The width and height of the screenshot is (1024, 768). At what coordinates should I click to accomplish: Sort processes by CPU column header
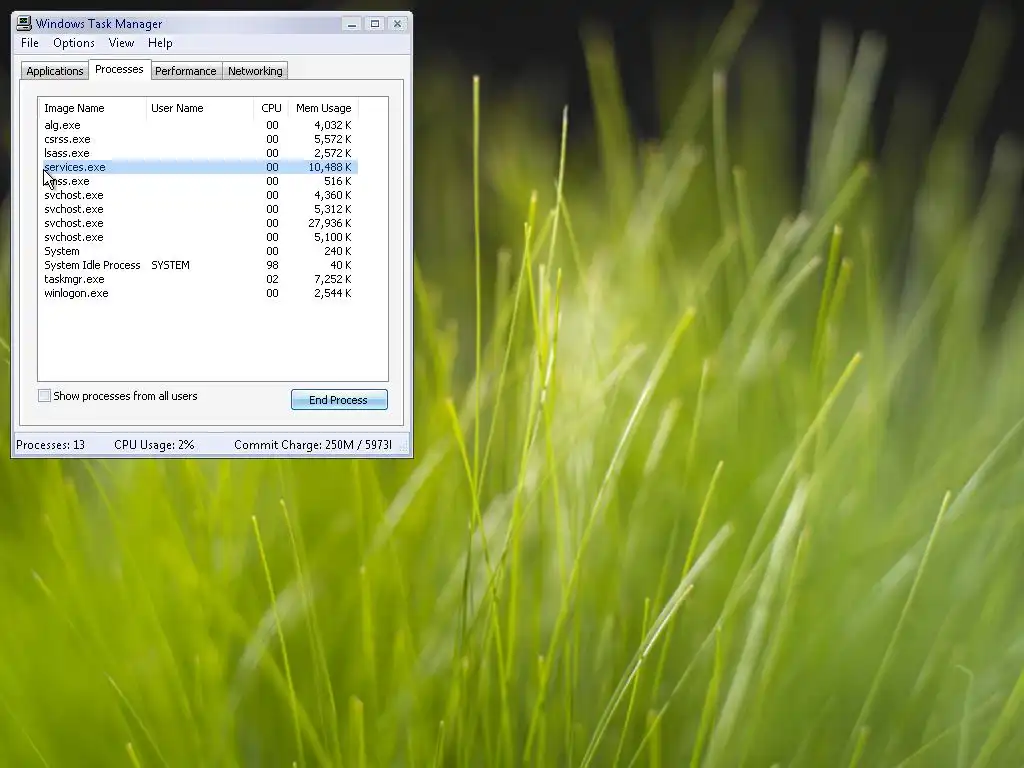coord(271,108)
